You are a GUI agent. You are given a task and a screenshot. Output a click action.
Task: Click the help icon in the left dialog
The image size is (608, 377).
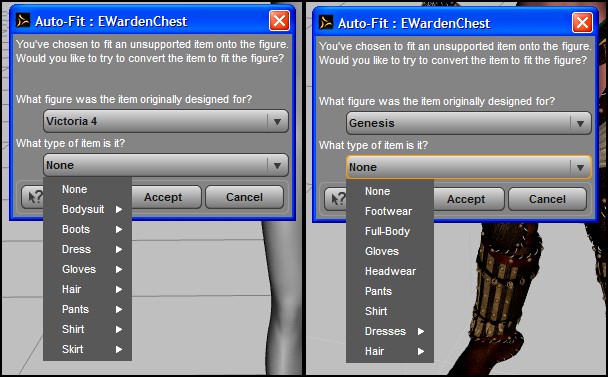(x=33, y=197)
